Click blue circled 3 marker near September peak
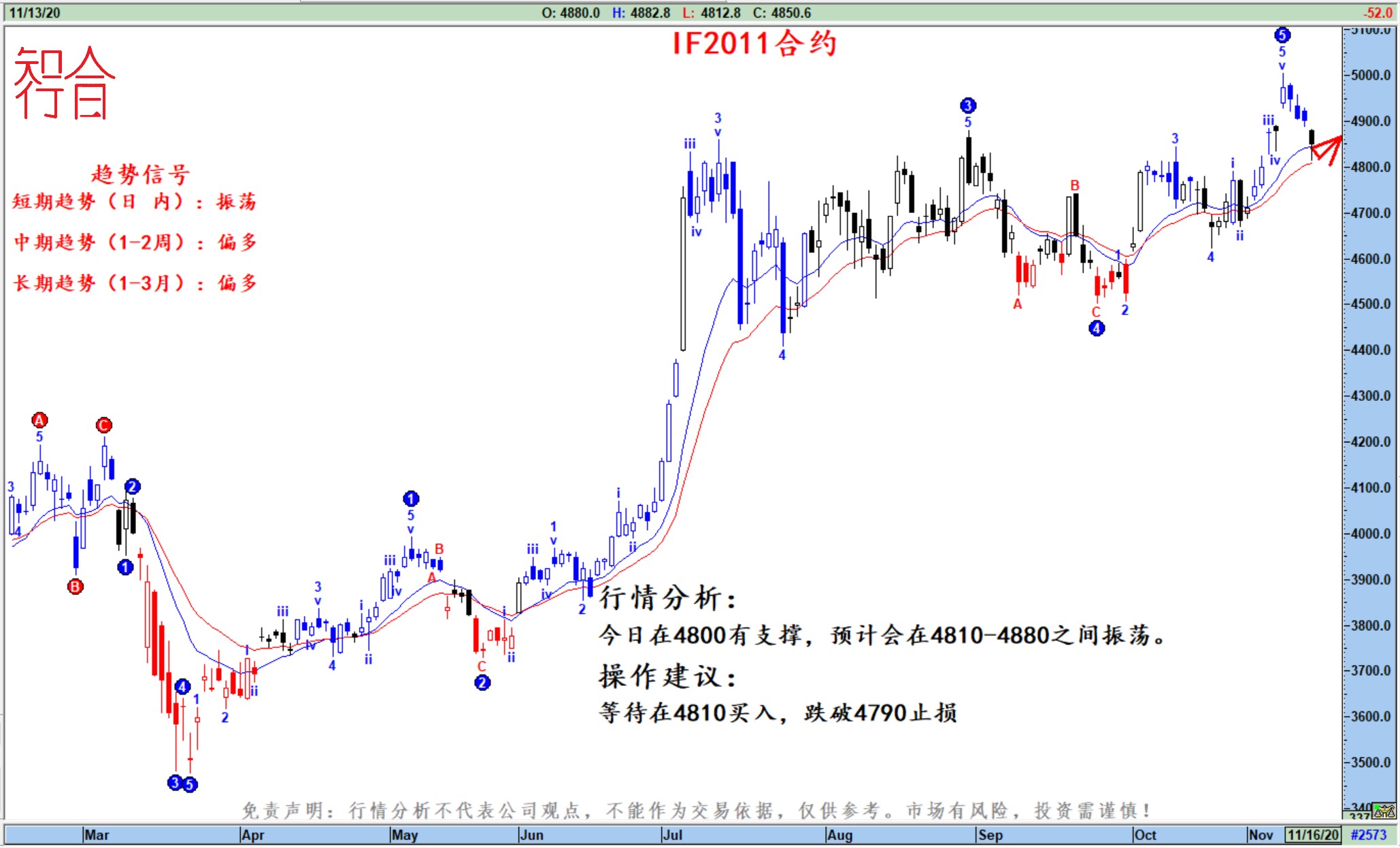Image resolution: width=1400 pixels, height=848 pixels. coord(968,105)
